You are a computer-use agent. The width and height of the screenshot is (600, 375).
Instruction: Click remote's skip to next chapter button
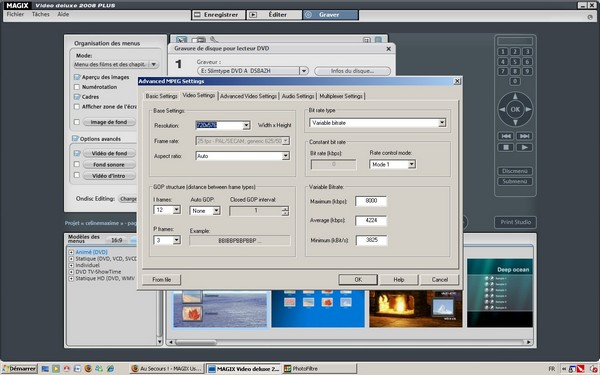[524, 136]
